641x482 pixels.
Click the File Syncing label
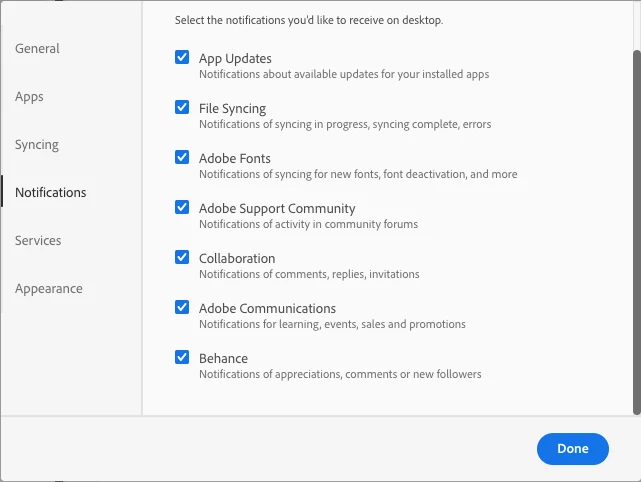(232, 109)
